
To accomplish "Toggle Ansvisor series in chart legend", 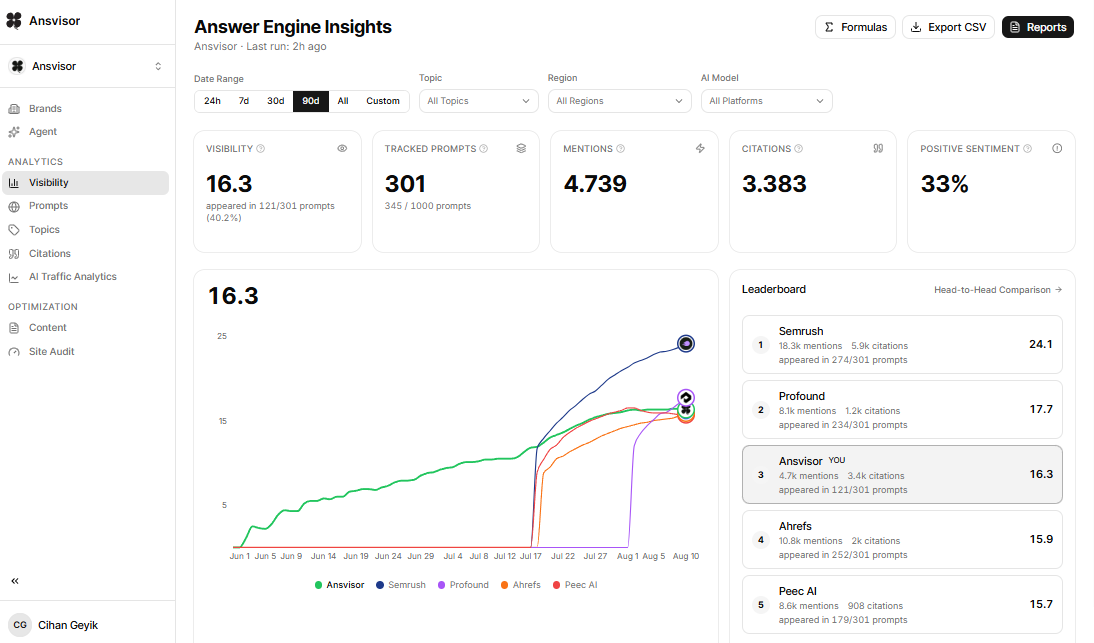I will point(340,585).
